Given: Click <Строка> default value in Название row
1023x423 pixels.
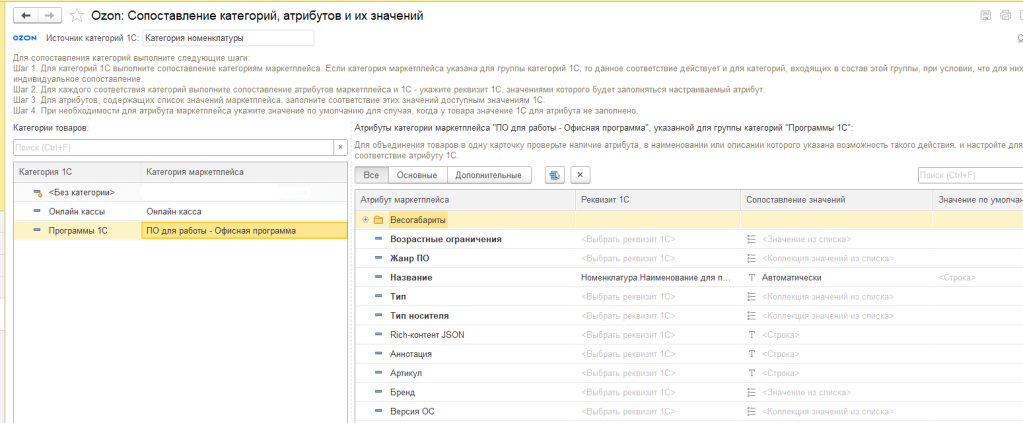Looking at the screenshot, I should click(x=956, y=277).
